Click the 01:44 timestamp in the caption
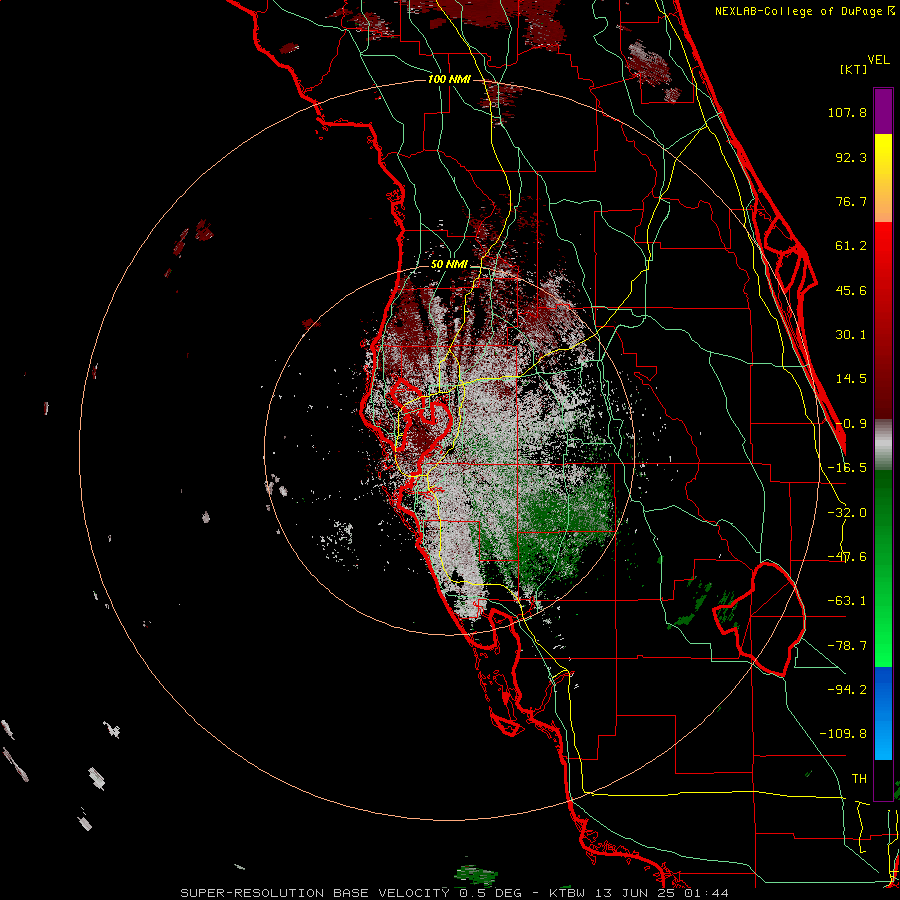 706,893
